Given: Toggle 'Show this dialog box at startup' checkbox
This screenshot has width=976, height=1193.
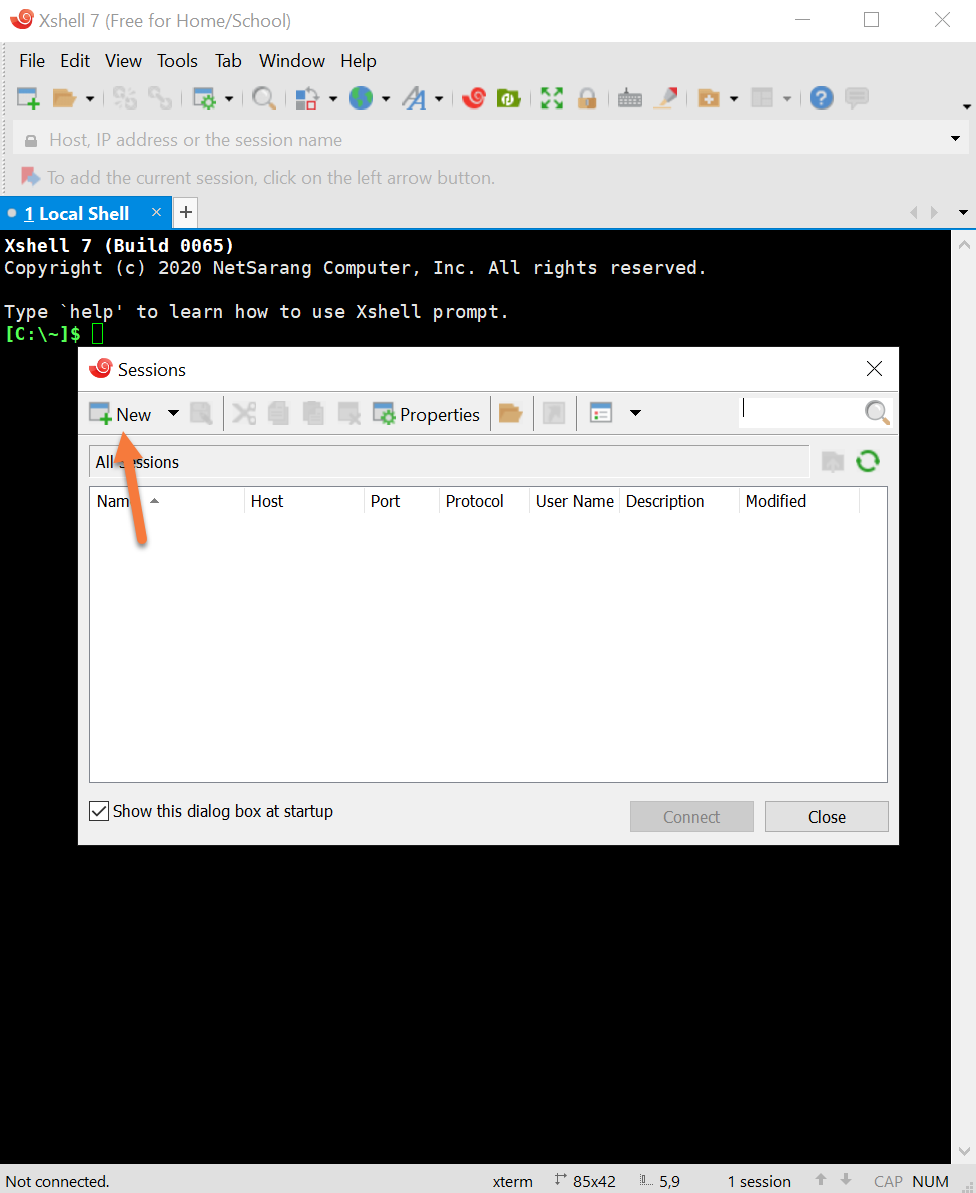Looking at the screenshot, I should tap(99, 811).
